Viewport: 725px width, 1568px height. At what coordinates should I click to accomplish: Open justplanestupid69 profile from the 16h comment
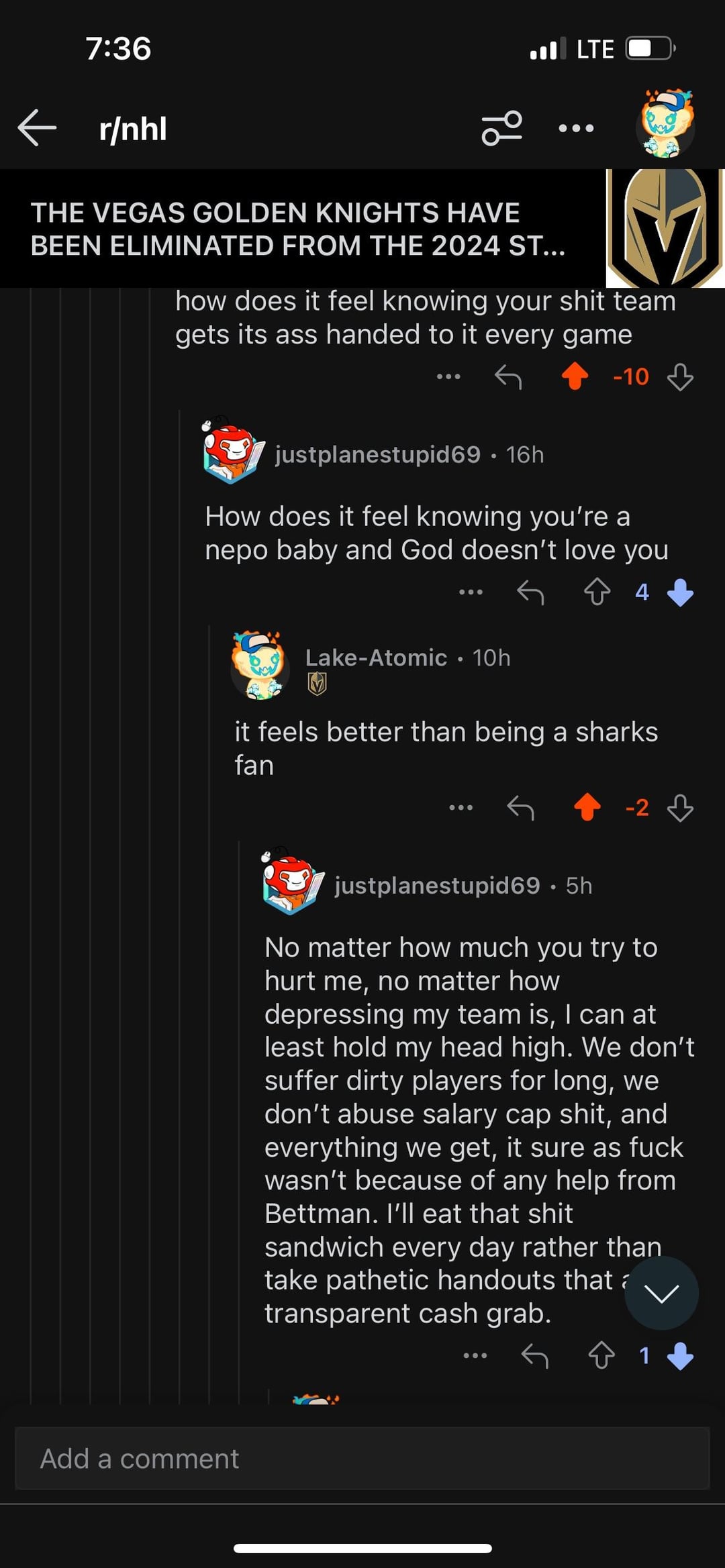(x=377, y=455)
